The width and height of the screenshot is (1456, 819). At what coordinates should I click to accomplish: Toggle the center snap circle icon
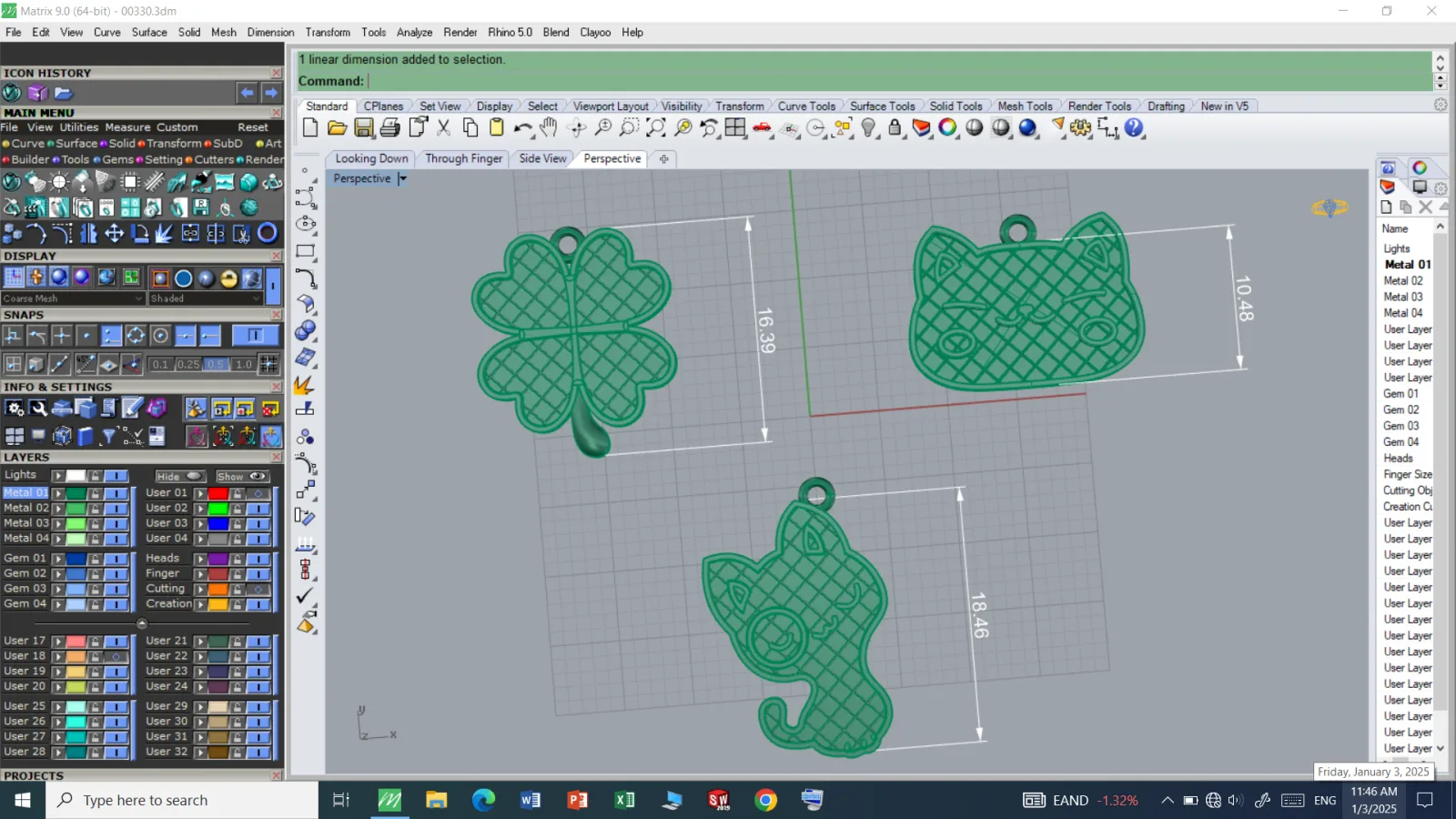tap(160, 336)
